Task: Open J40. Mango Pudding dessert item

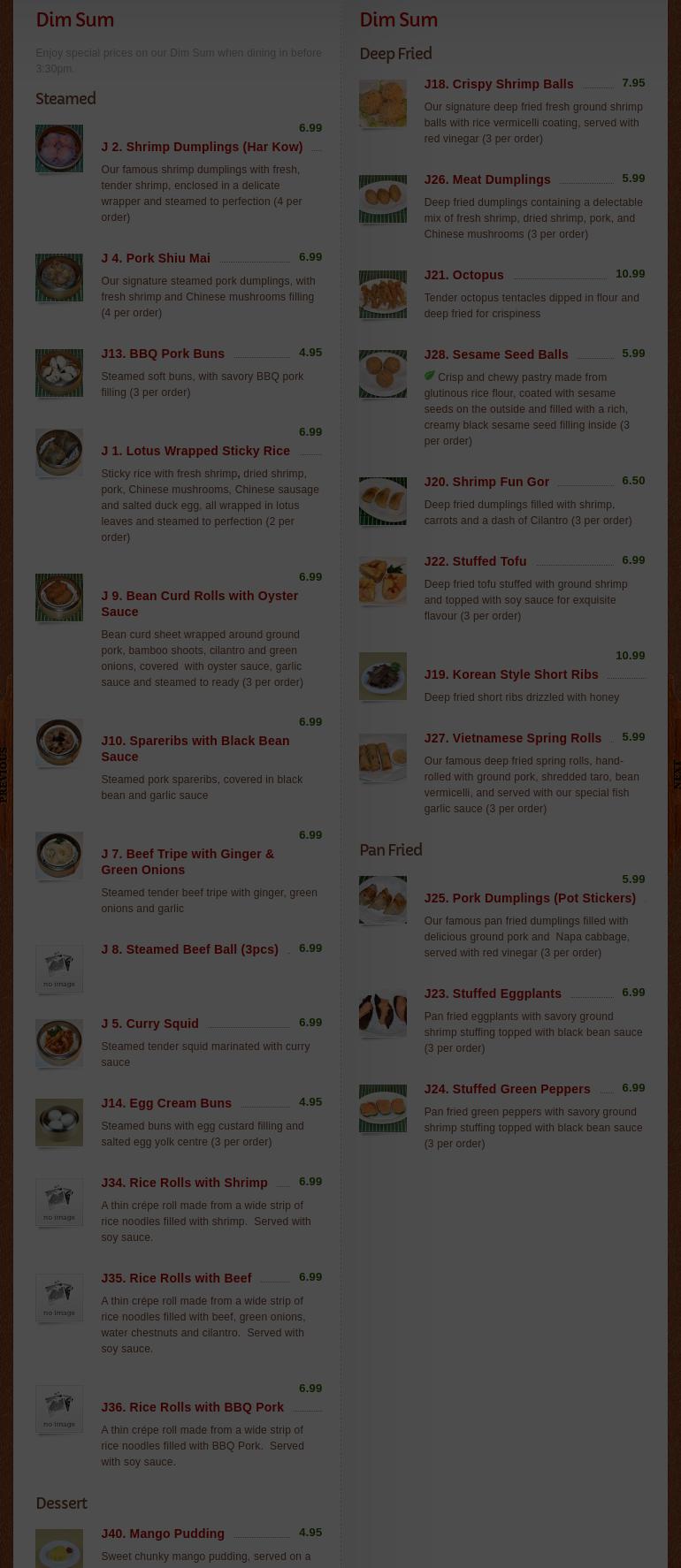Action: point(163,1534)
